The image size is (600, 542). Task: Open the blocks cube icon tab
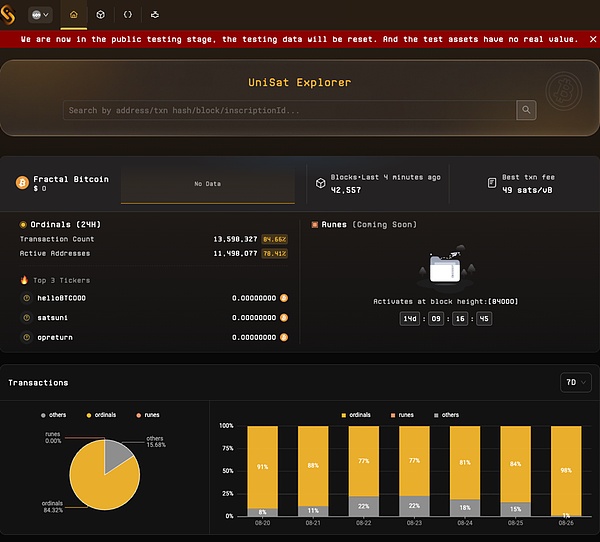101,15
